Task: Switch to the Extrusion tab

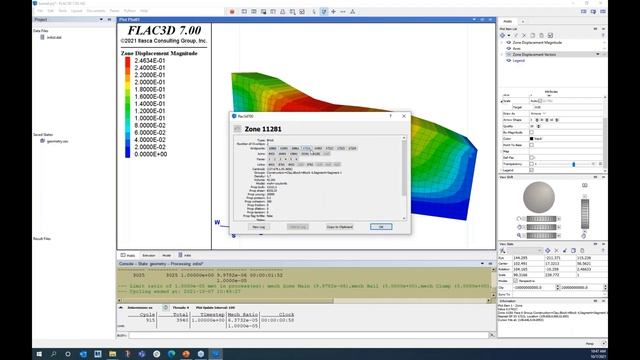Action: tap(149, 255)
